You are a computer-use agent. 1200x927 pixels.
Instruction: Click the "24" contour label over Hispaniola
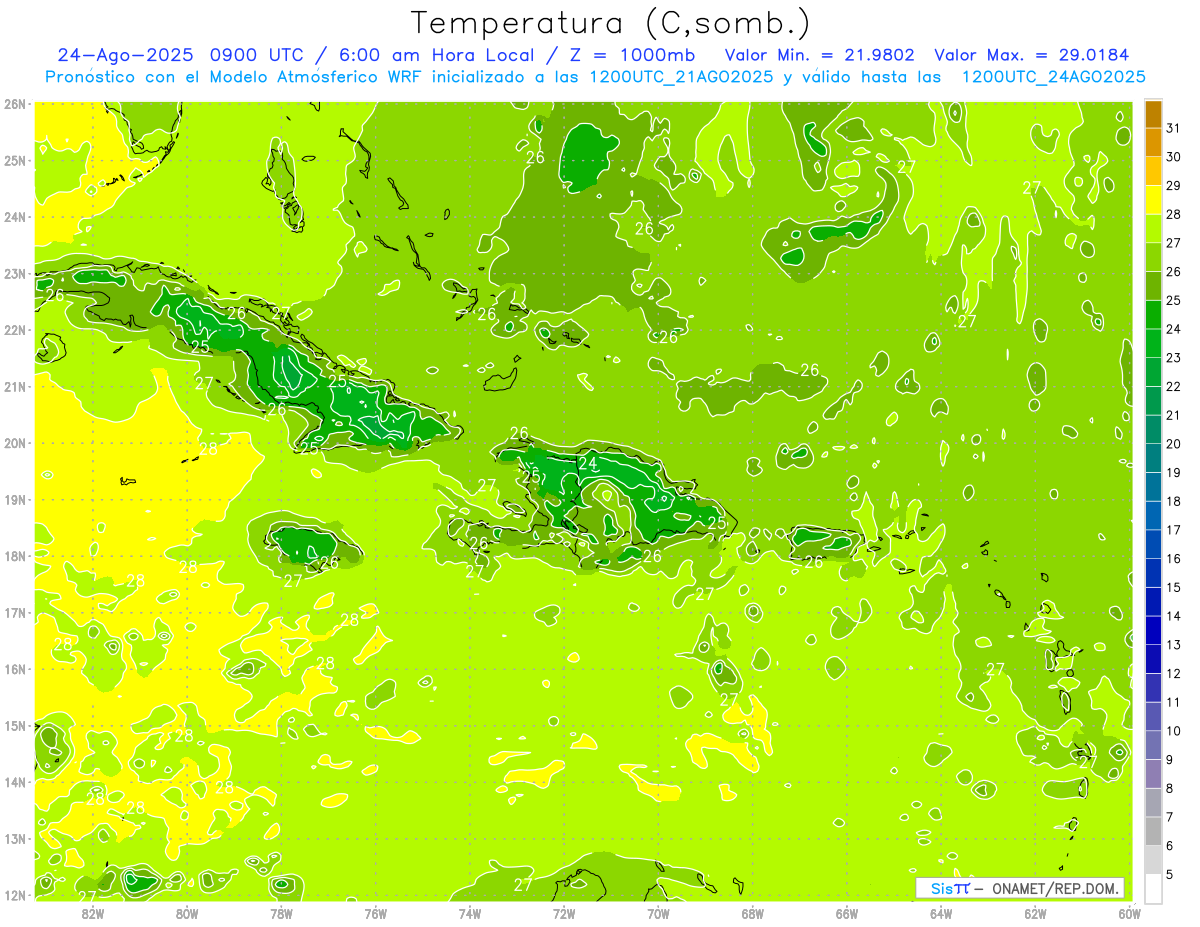click(x=588, y=463)
